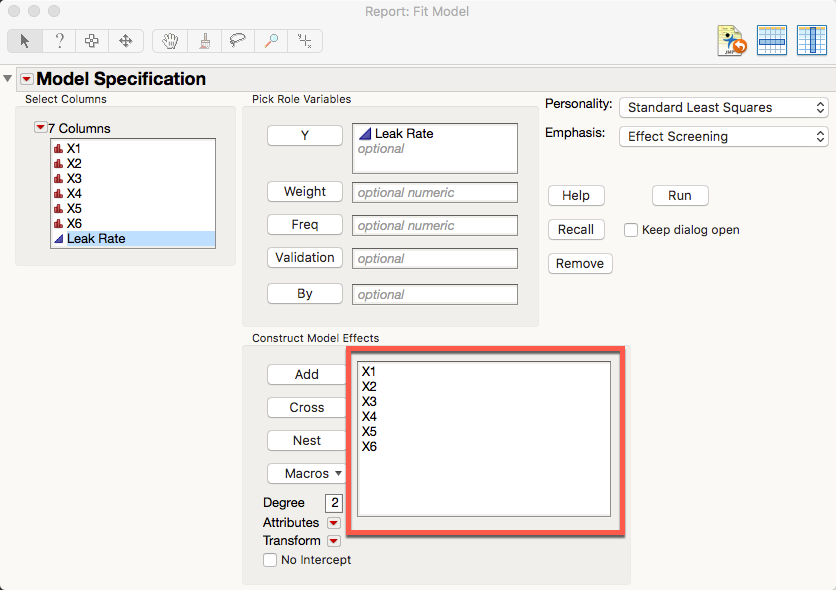
Task: Click the column-highlight data table icon
Action: [812, 40]
